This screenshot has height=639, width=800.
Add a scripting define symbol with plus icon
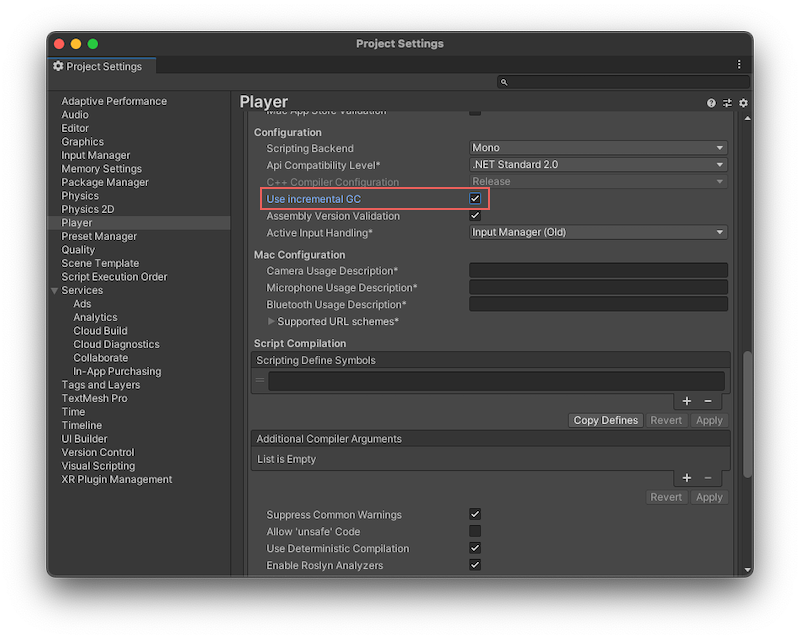[x=686, y=401]
